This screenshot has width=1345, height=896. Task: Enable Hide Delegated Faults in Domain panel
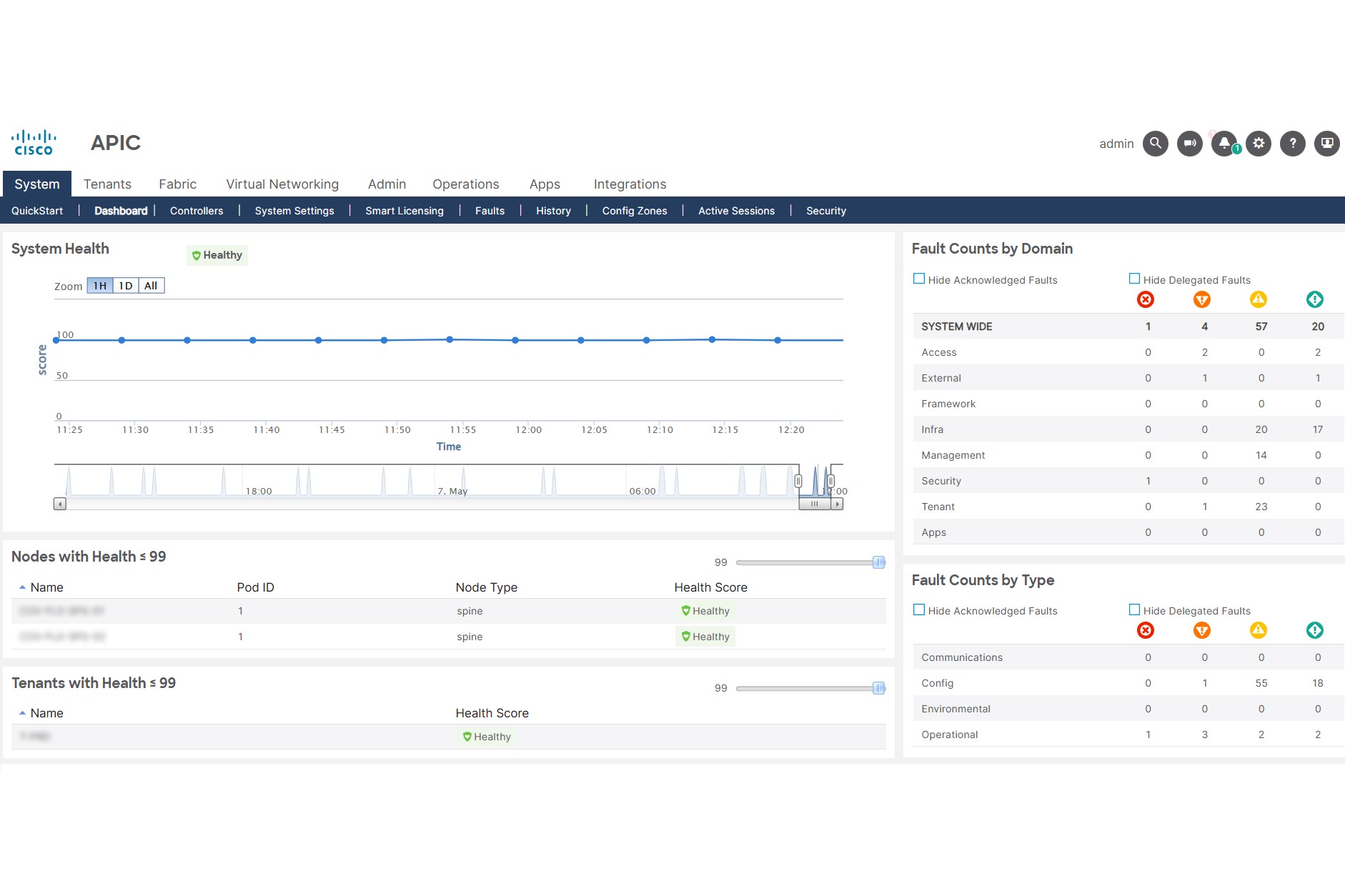pyautogui.click(x=1134, y=279)
